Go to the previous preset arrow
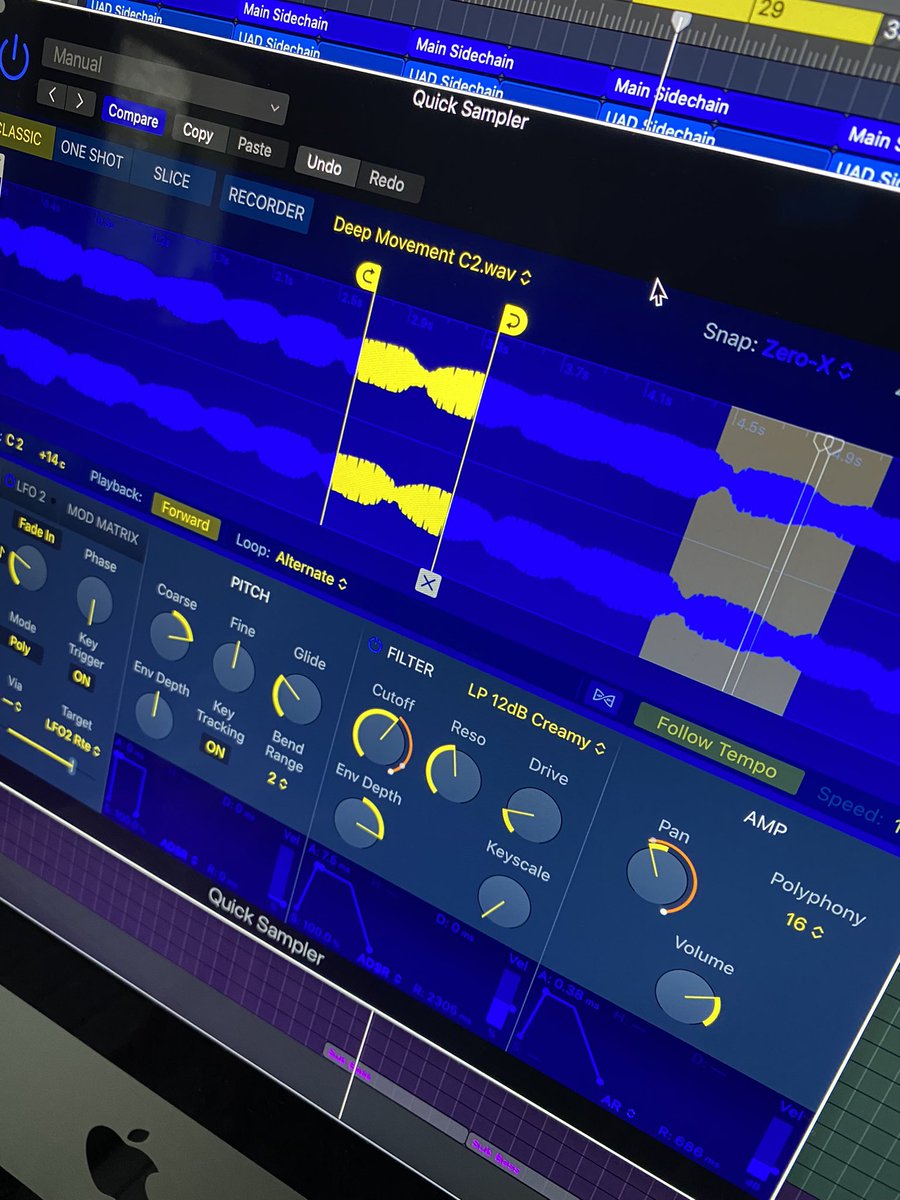The width and height of the screenshot is (900, 1200). coord(53,95)
